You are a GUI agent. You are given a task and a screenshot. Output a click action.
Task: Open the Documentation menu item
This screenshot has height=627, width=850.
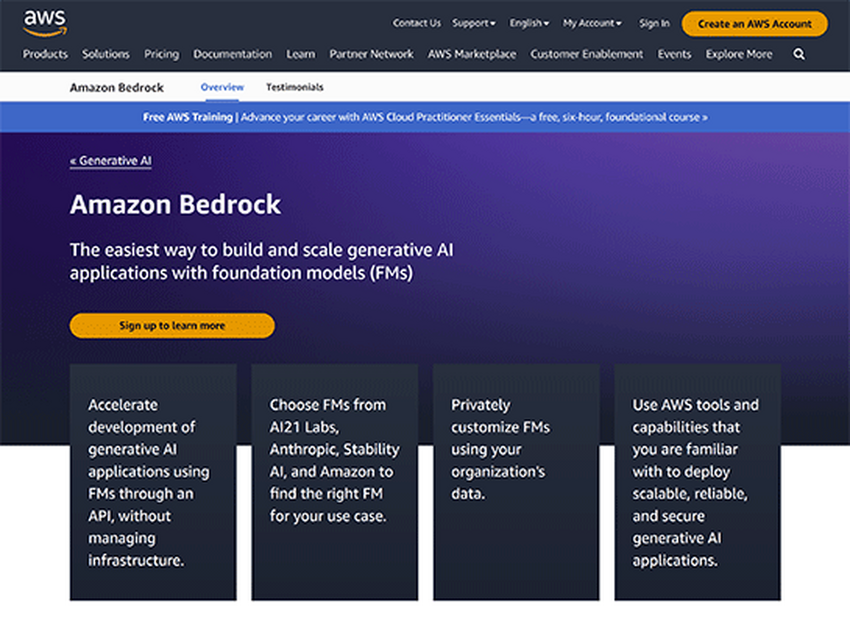pyautogui.click(x=232, y=54)
